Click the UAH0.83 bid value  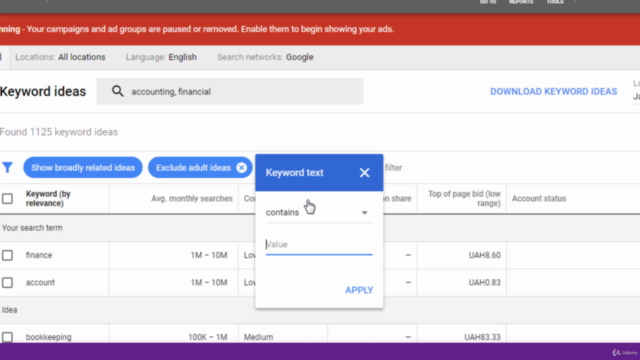click(484, 282)
